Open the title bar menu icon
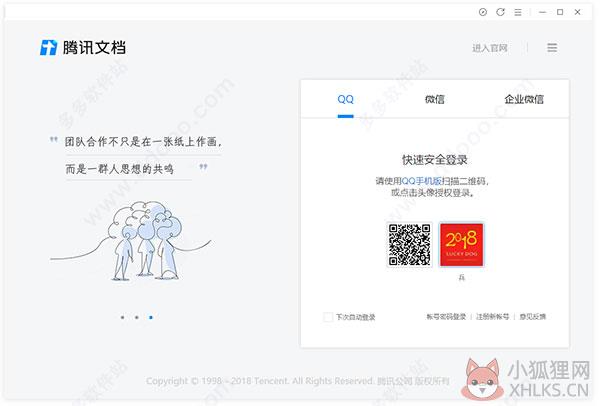 (x=518, y=13)
